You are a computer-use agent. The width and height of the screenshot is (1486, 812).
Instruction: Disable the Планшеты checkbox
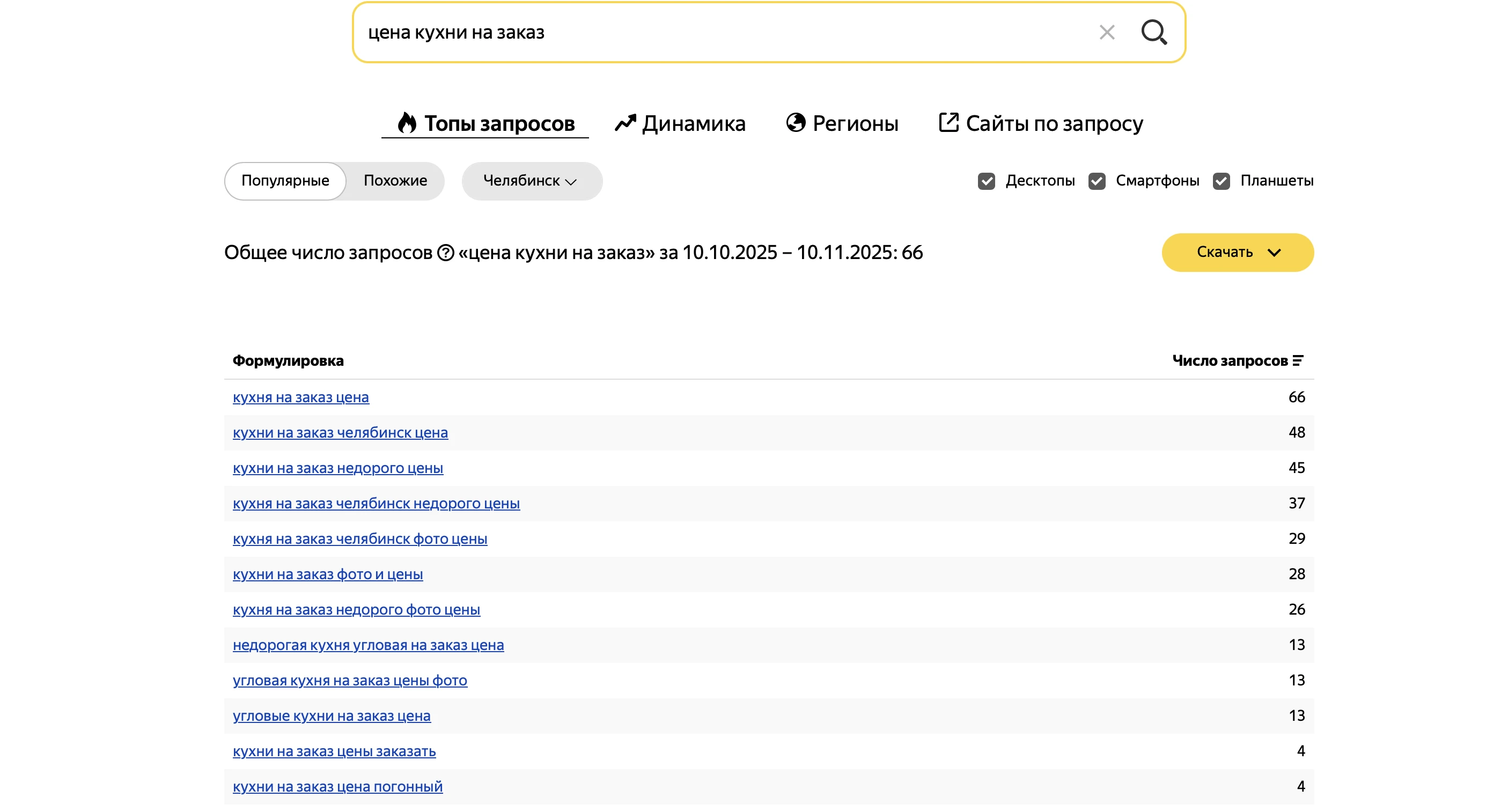pos(1221,181)
